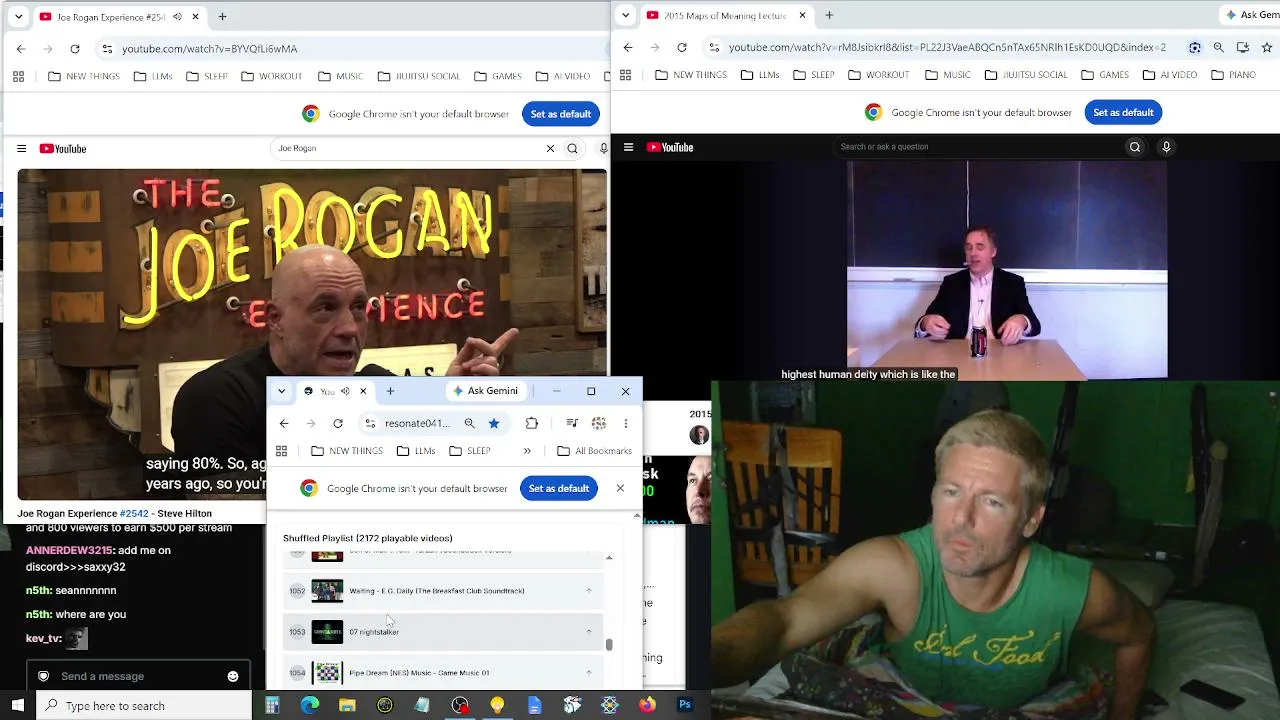Click the search button beside 'Search or ask a question'
Screen dimensions: 1280x720
[1135, 147]
